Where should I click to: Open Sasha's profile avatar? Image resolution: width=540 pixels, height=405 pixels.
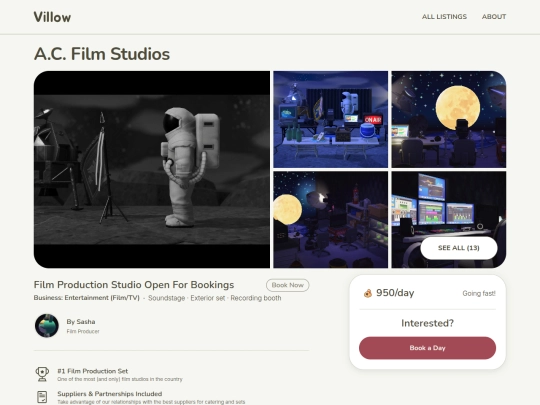[x=47, y=325]
